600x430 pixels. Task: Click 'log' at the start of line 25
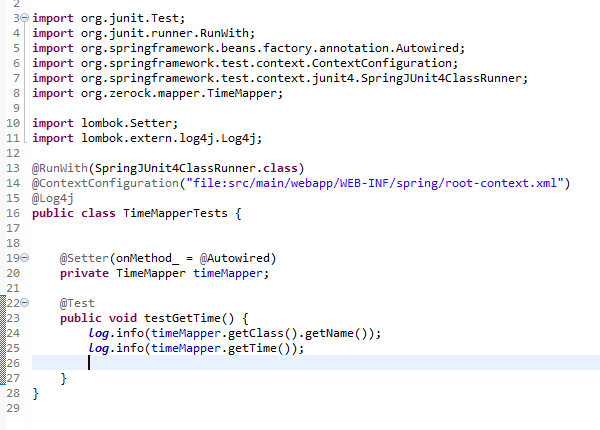[x=98, y=348]
